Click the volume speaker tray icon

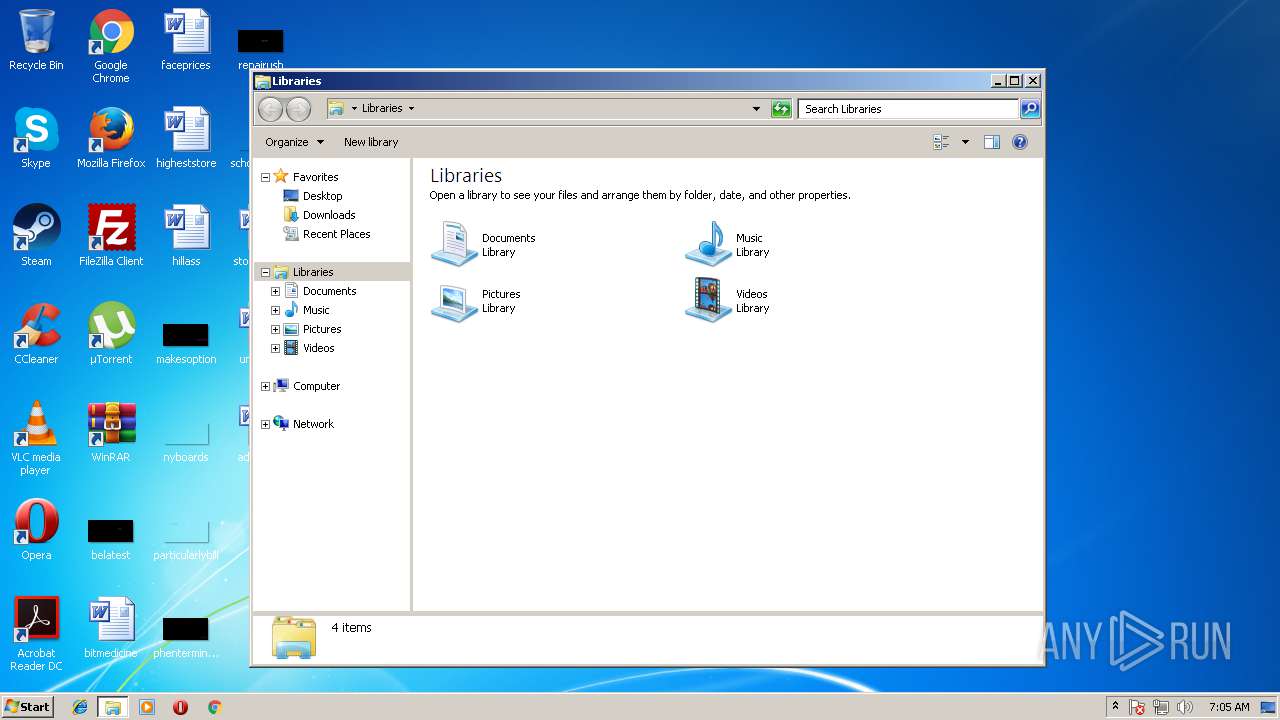[1184, 707]
